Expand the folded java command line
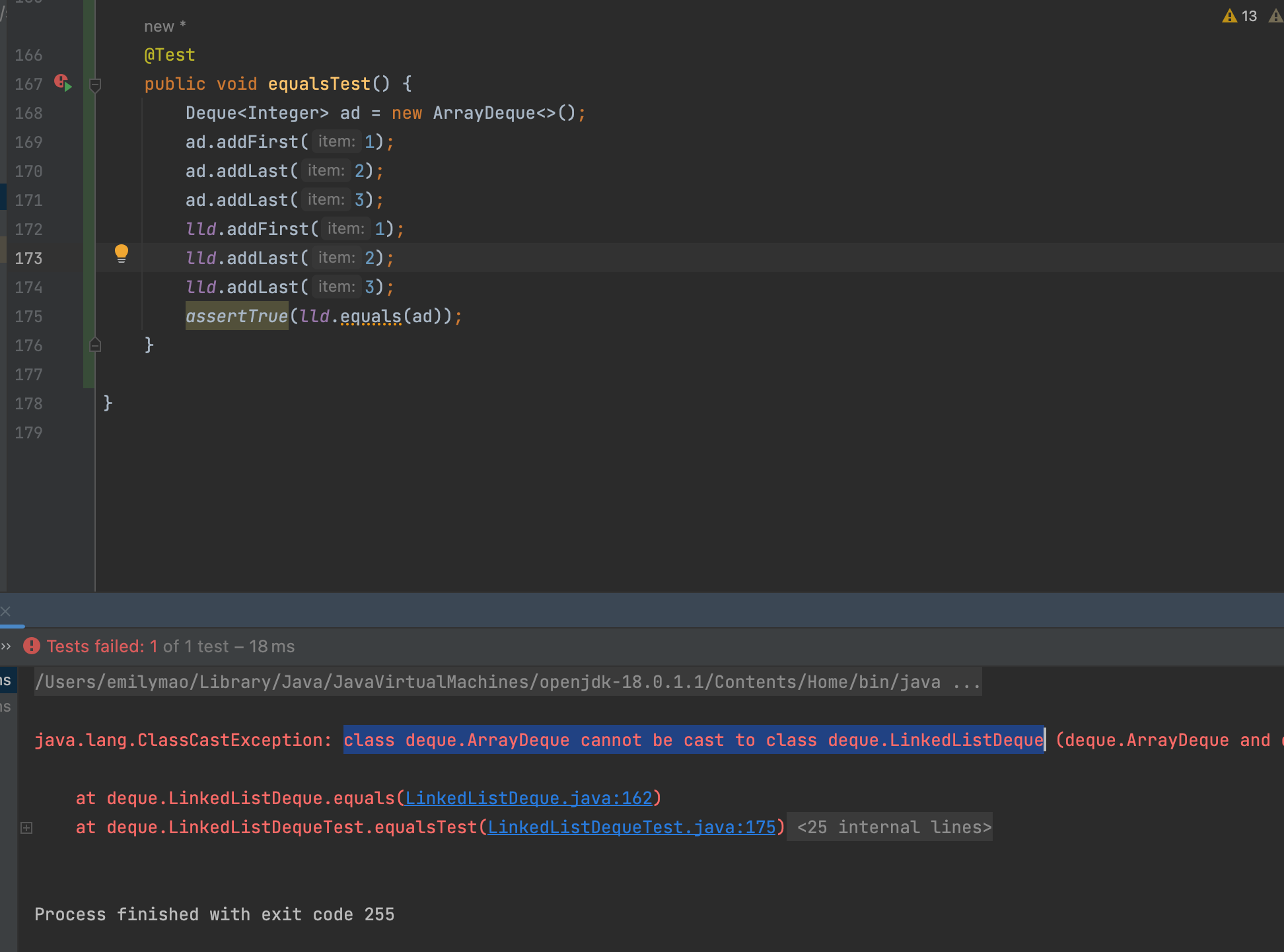 point(966,682)
